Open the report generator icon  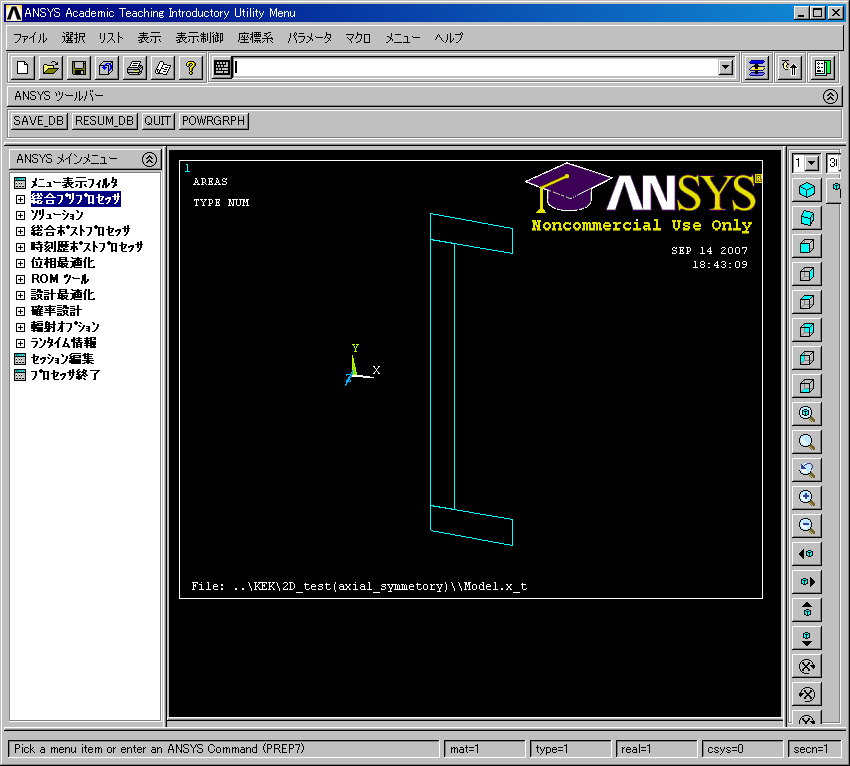(163, 68)
